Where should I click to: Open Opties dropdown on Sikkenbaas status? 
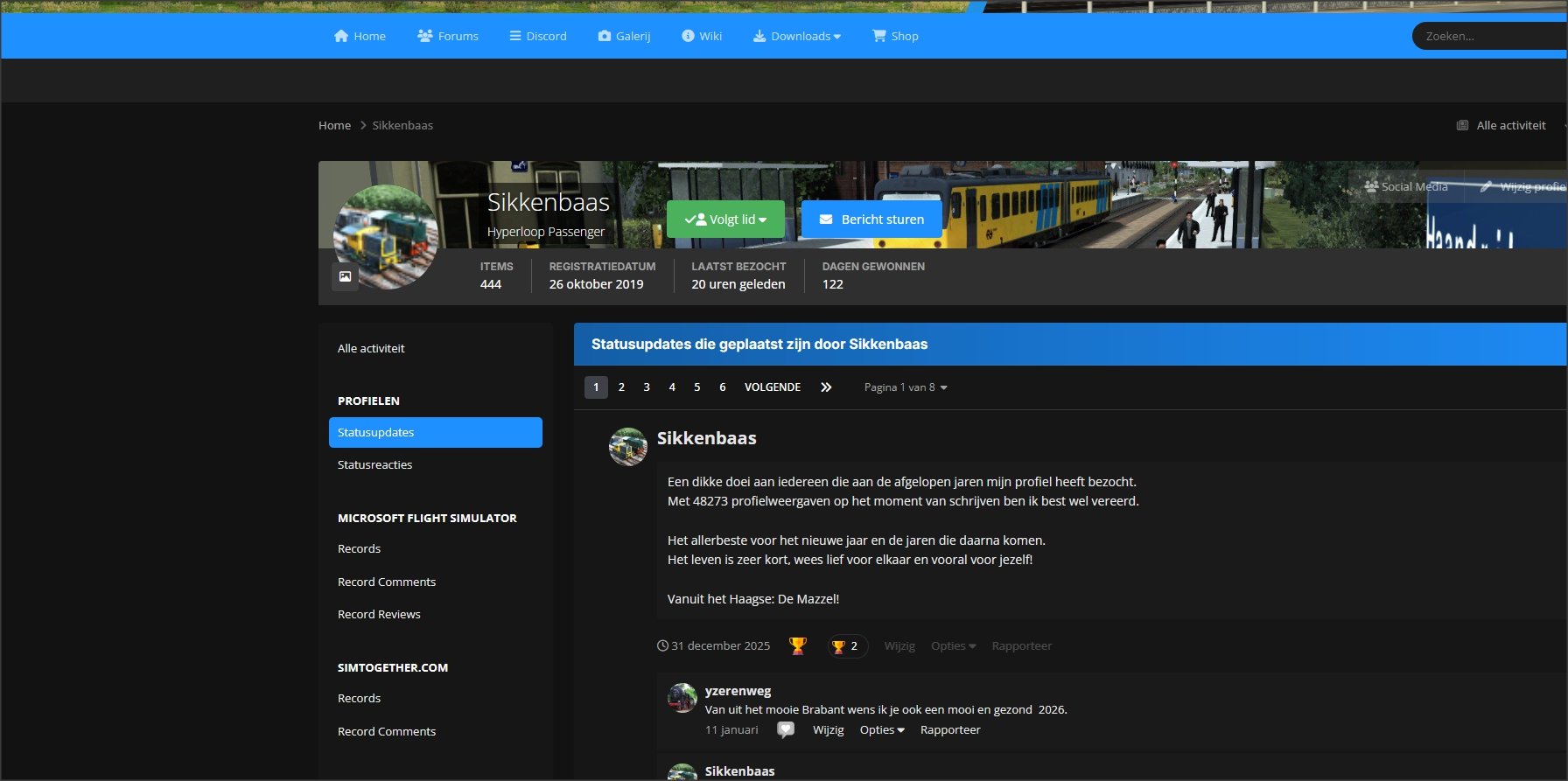click(x=953, y=645)
